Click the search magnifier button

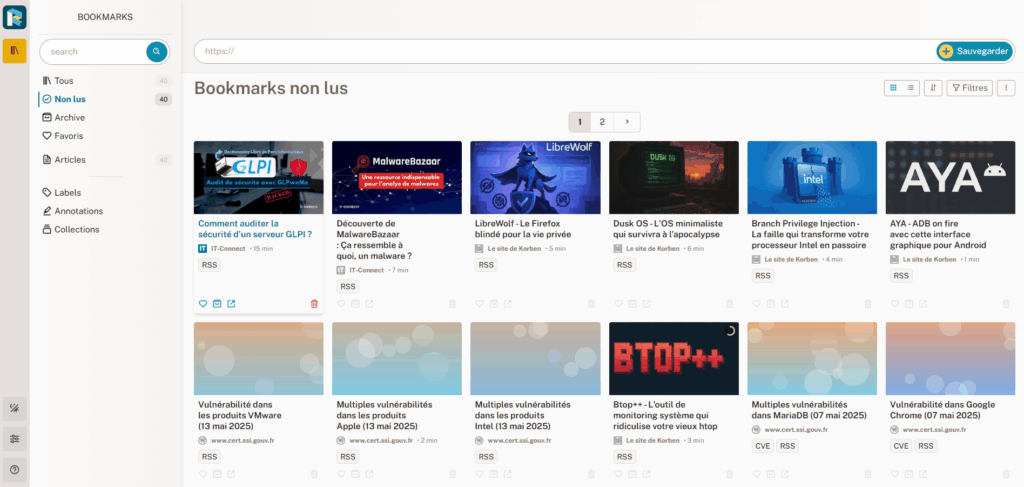(x=156, y=52)
